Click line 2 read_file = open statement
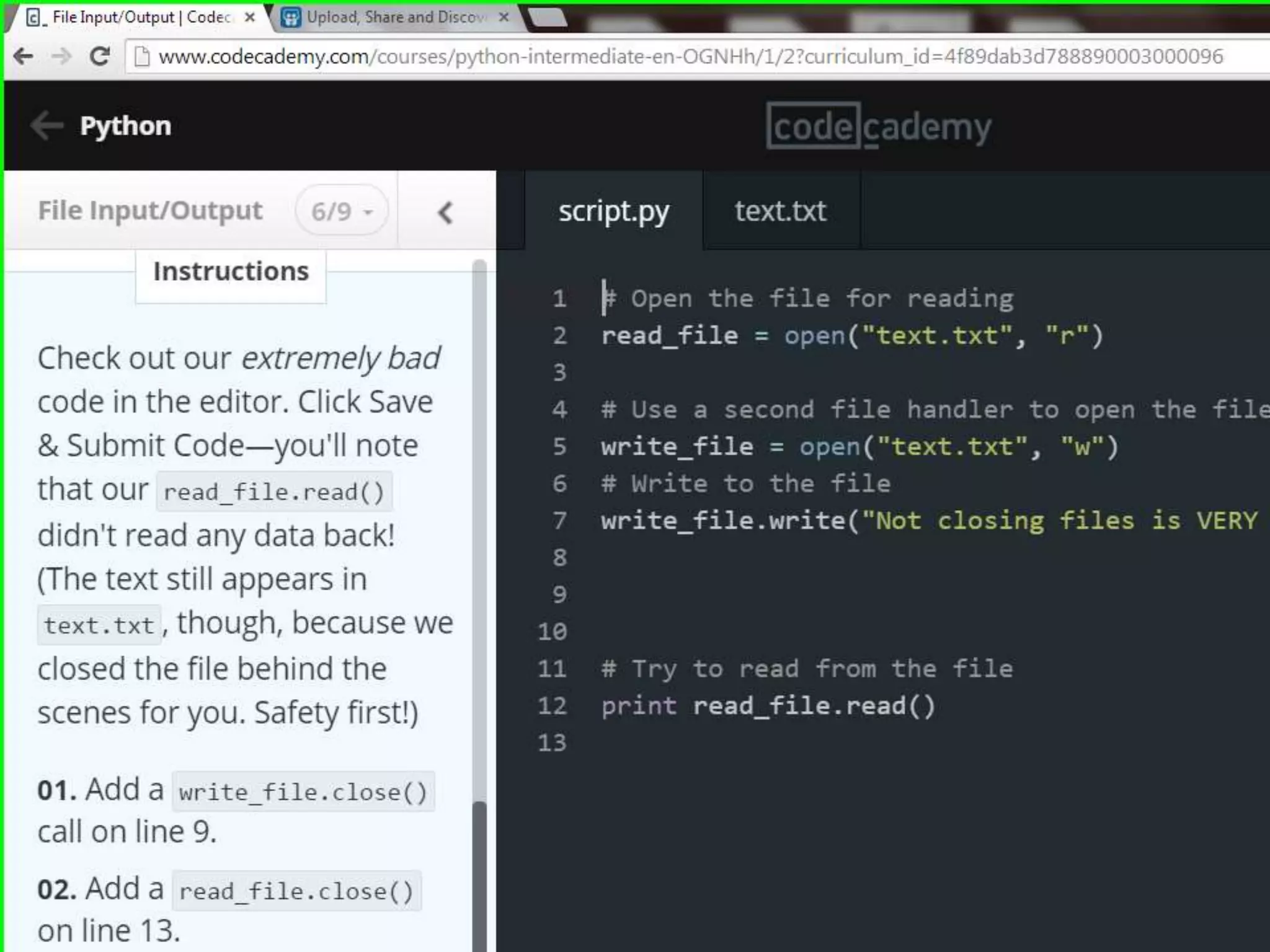This screenshot has width=1270, height=952. [x=852, y=336]
